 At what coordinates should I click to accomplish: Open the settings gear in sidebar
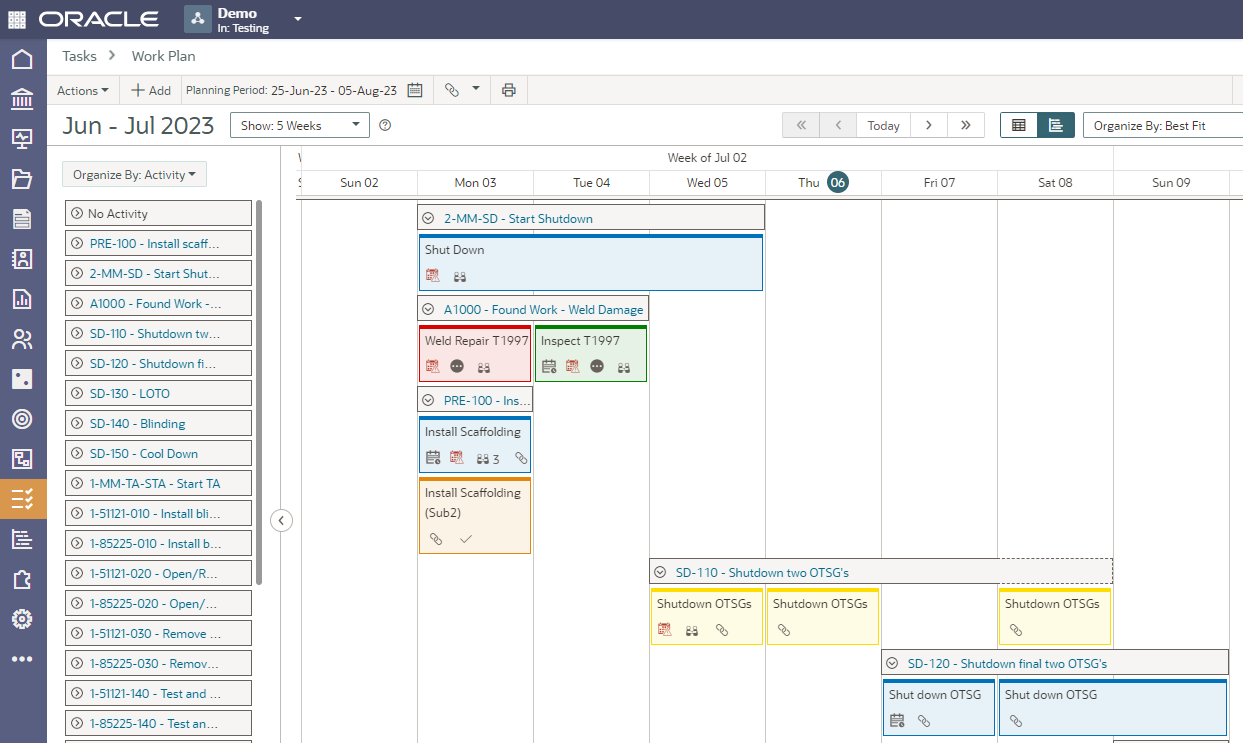coord(22,619)
